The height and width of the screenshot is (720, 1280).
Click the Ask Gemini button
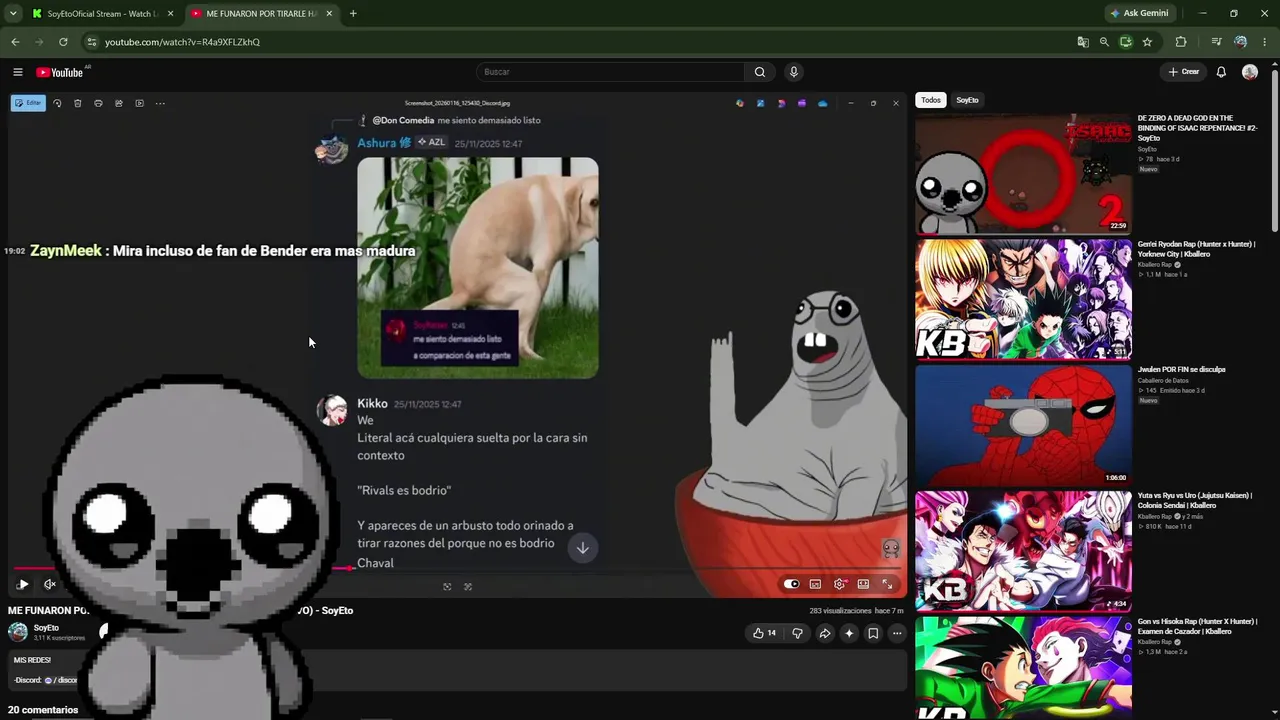pos(1138,14)
